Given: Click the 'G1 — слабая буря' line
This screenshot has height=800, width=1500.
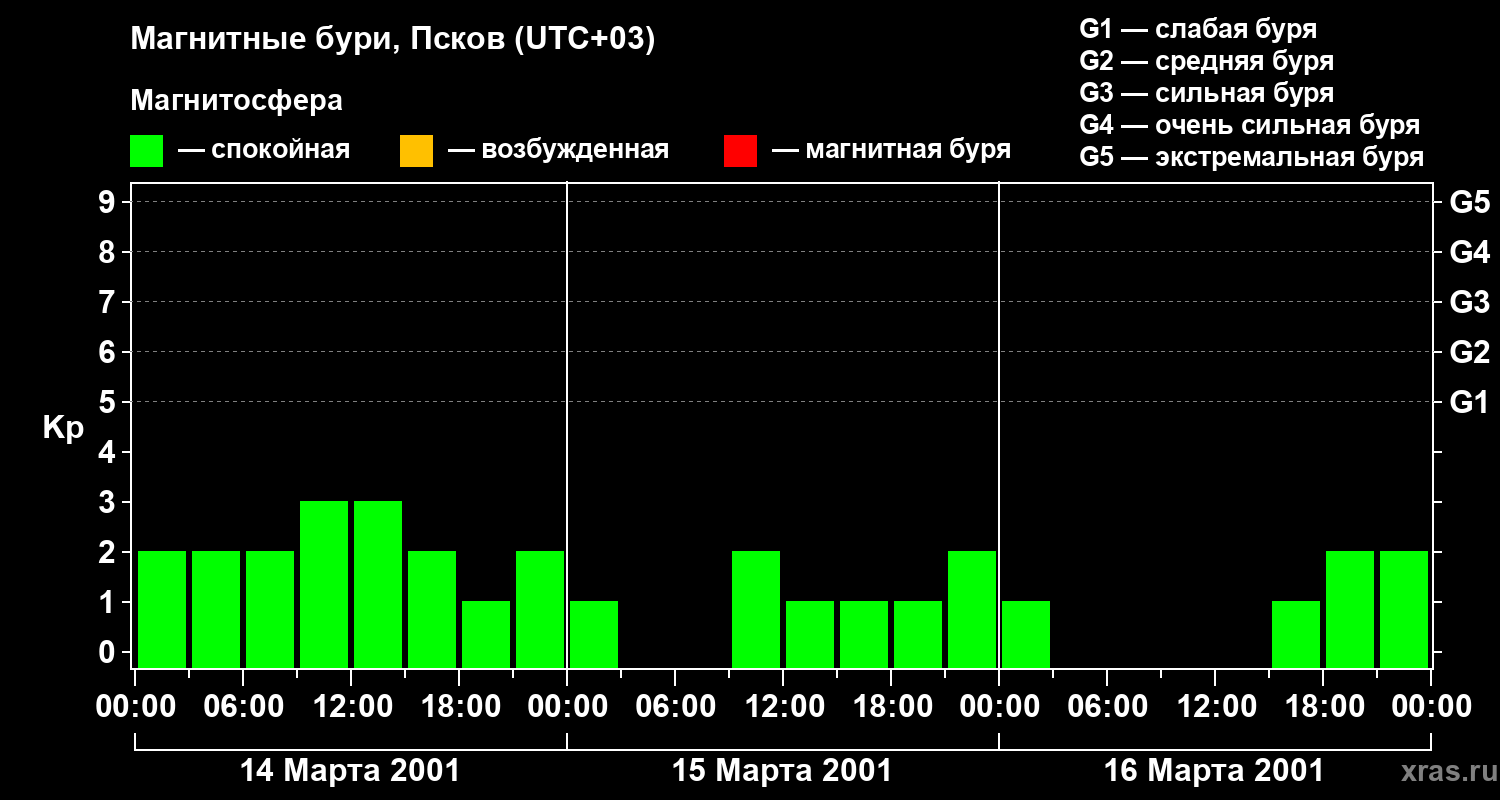Looking at the screenshot, I should pyautogui.click(x=1198, y=28).
